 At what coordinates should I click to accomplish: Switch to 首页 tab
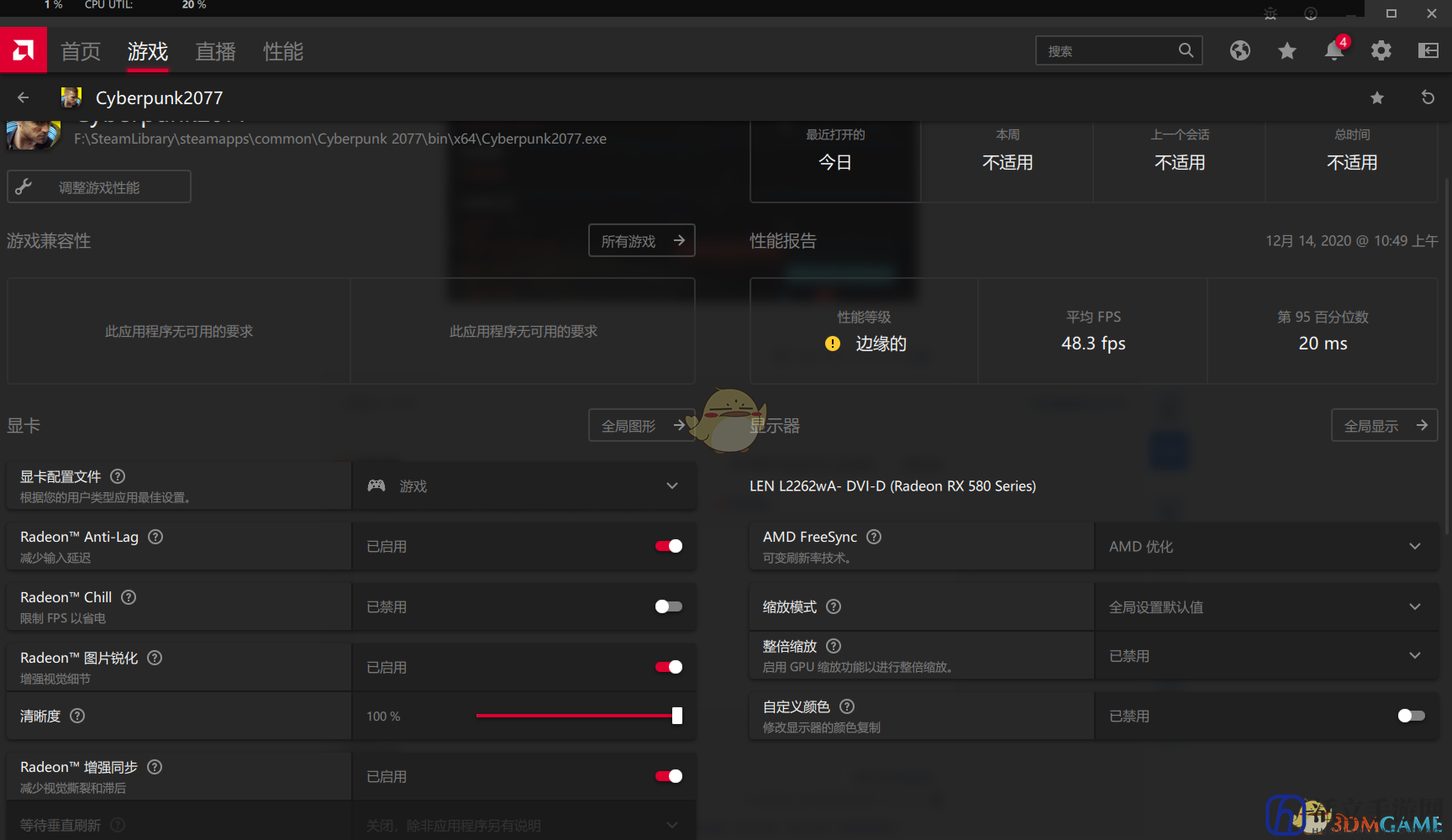[x=81, y=51]
